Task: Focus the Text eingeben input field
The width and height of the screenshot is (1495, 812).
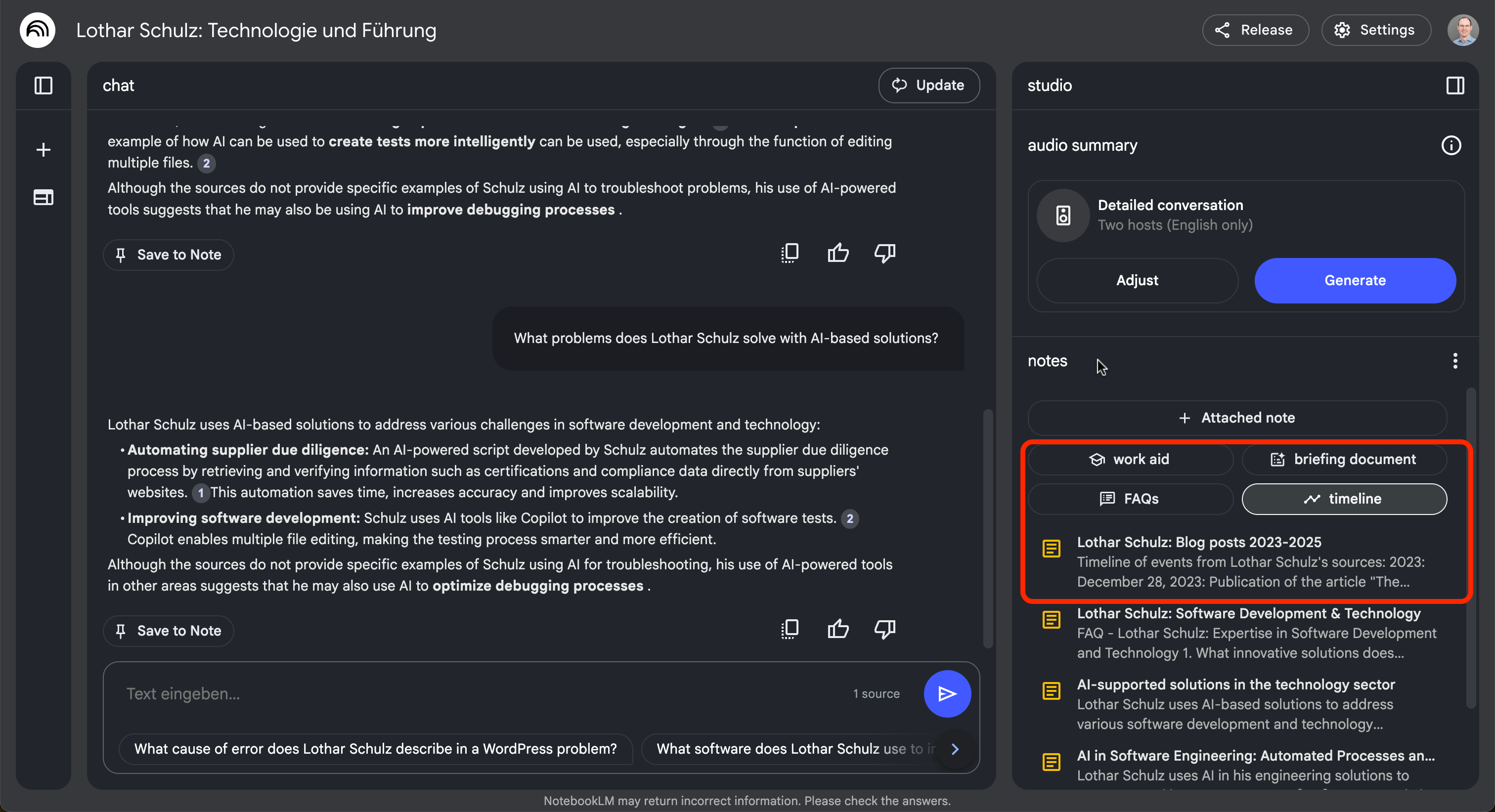Action: tap(476, 694)
